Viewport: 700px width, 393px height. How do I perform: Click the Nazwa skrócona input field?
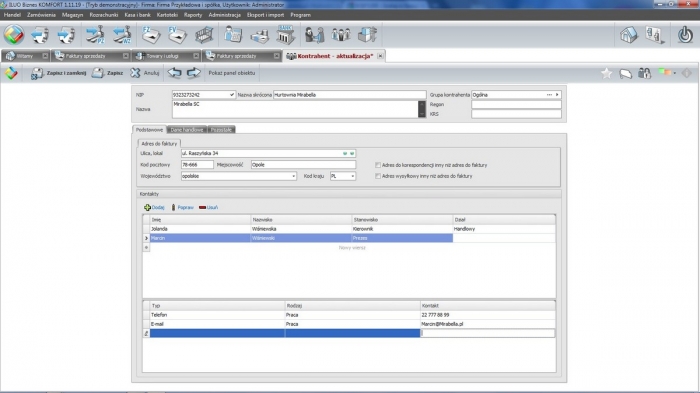(x=350, y=95)
